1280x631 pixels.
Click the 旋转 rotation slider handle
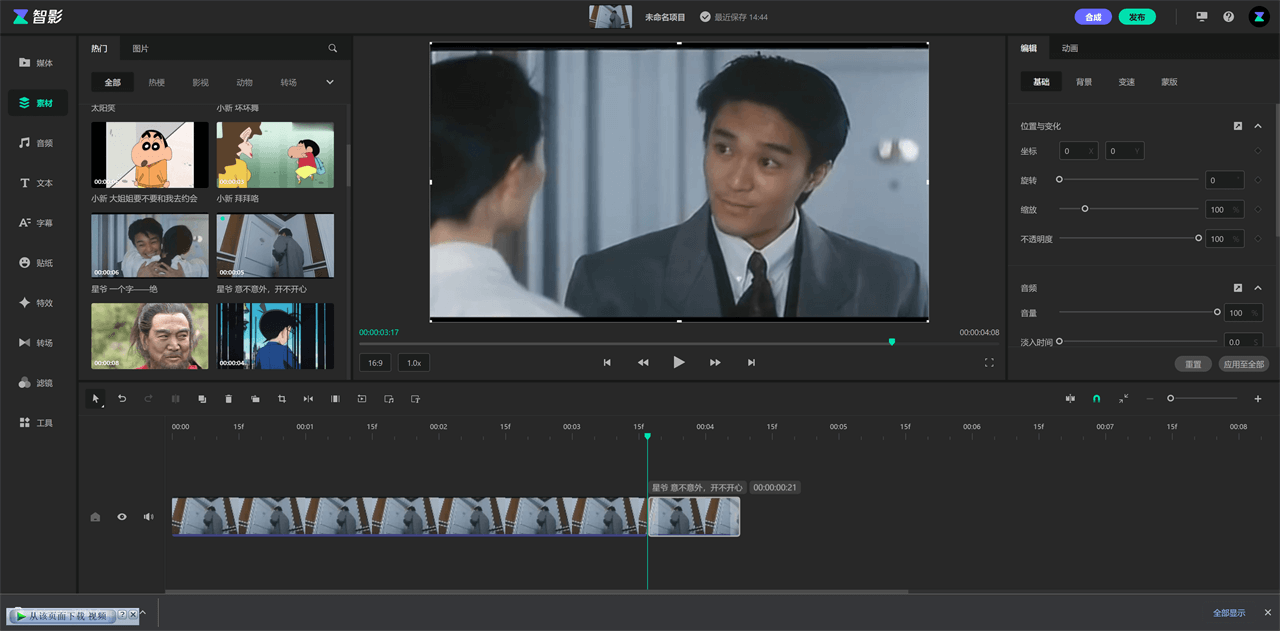(x=1059, y=179)
